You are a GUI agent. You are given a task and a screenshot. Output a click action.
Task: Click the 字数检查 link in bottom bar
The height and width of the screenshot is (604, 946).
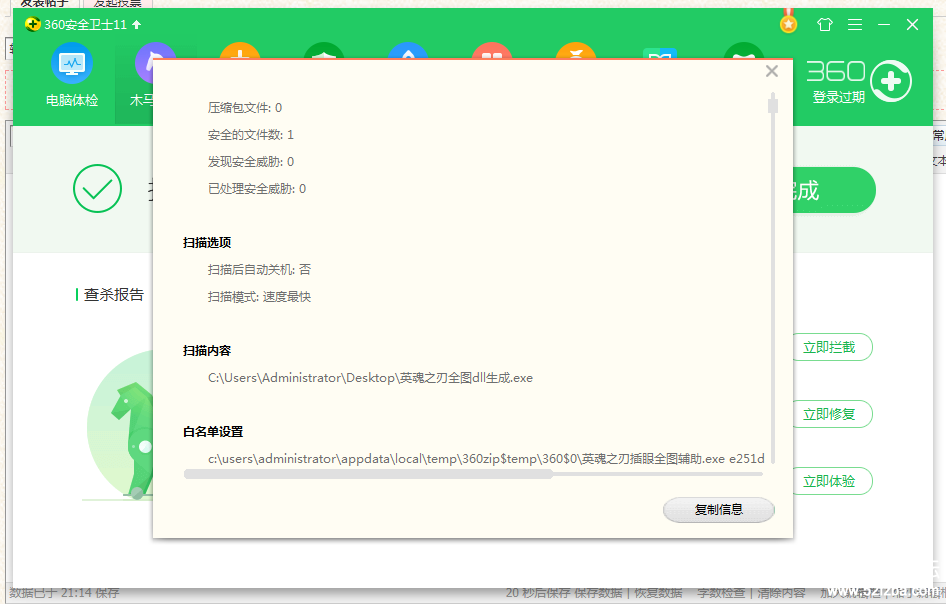(721, 593)
